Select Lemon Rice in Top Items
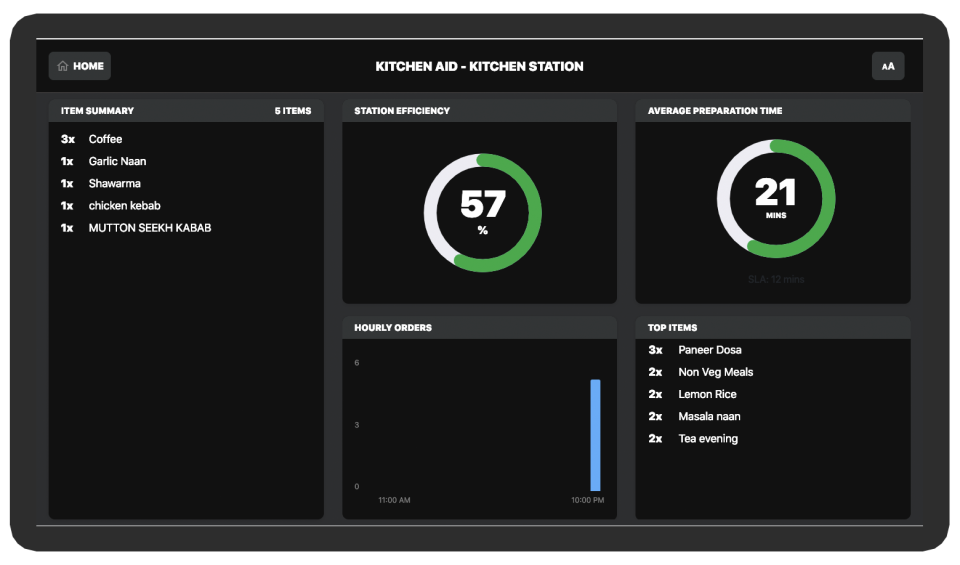 (x=773, y=394)
